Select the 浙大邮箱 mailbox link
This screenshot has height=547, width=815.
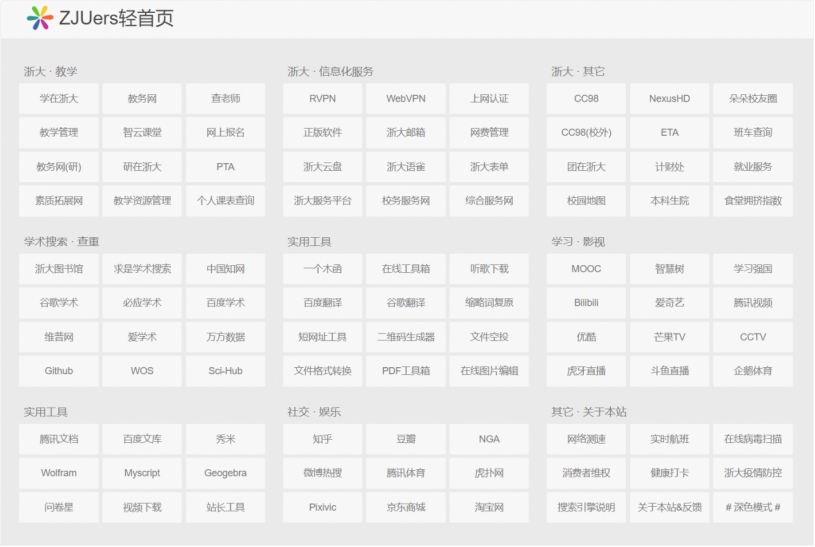pyautogui.click(x=406, y=133)
